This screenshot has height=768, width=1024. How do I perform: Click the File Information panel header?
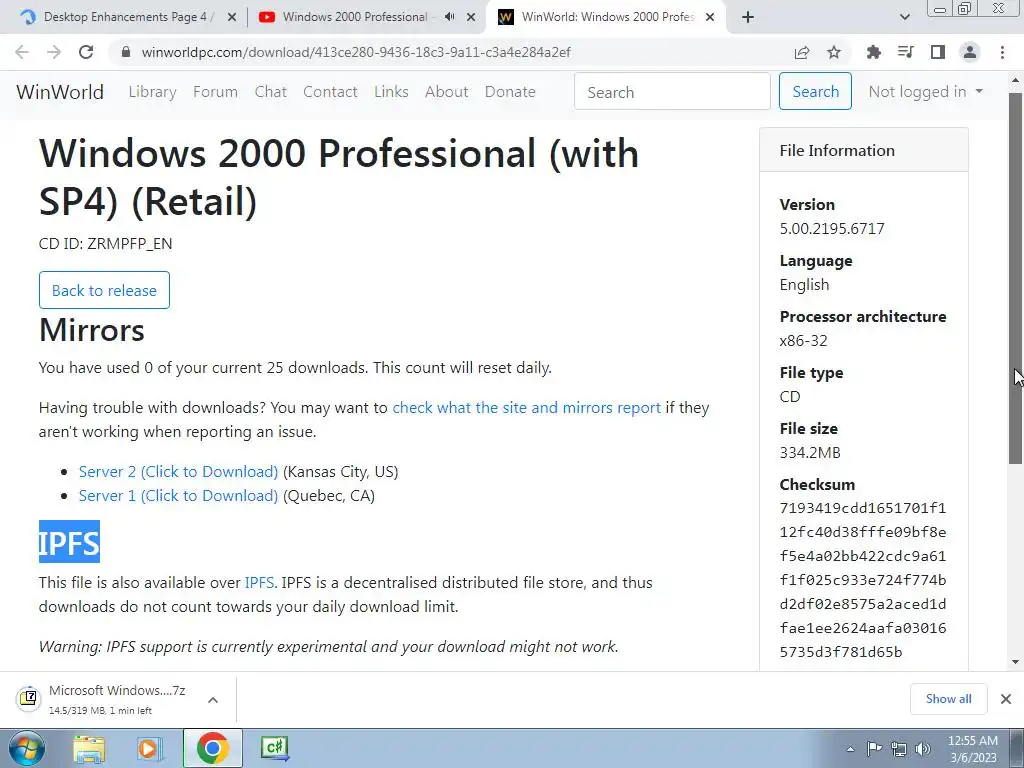pos(863,150)
